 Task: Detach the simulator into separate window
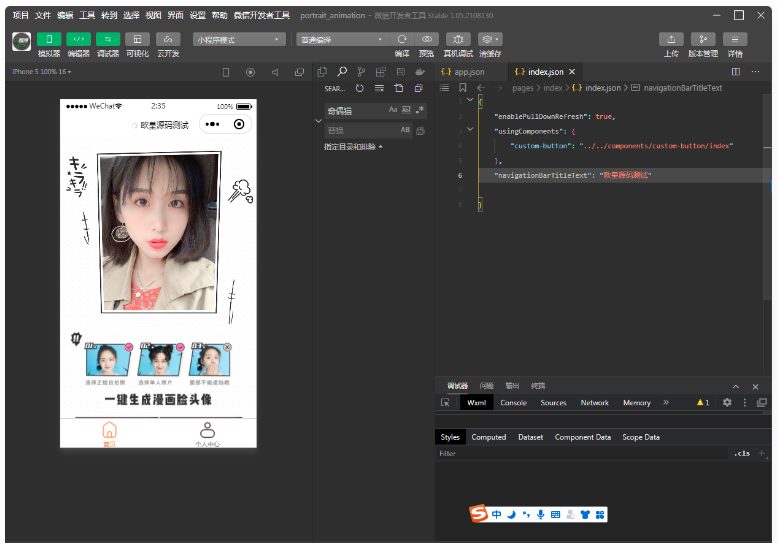299,72
